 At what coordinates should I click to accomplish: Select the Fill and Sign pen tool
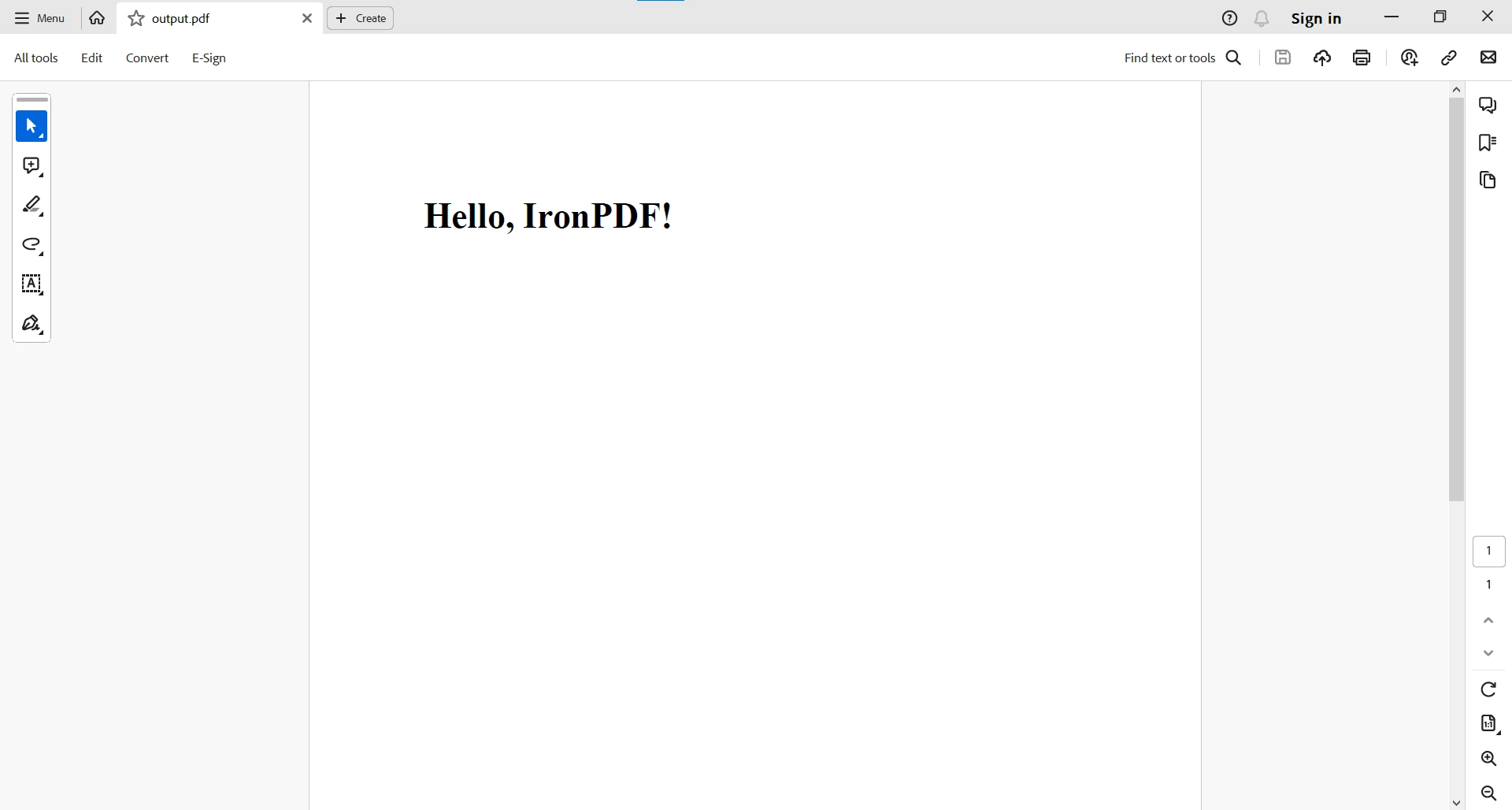pyautogui.click(x=31, y=324)
